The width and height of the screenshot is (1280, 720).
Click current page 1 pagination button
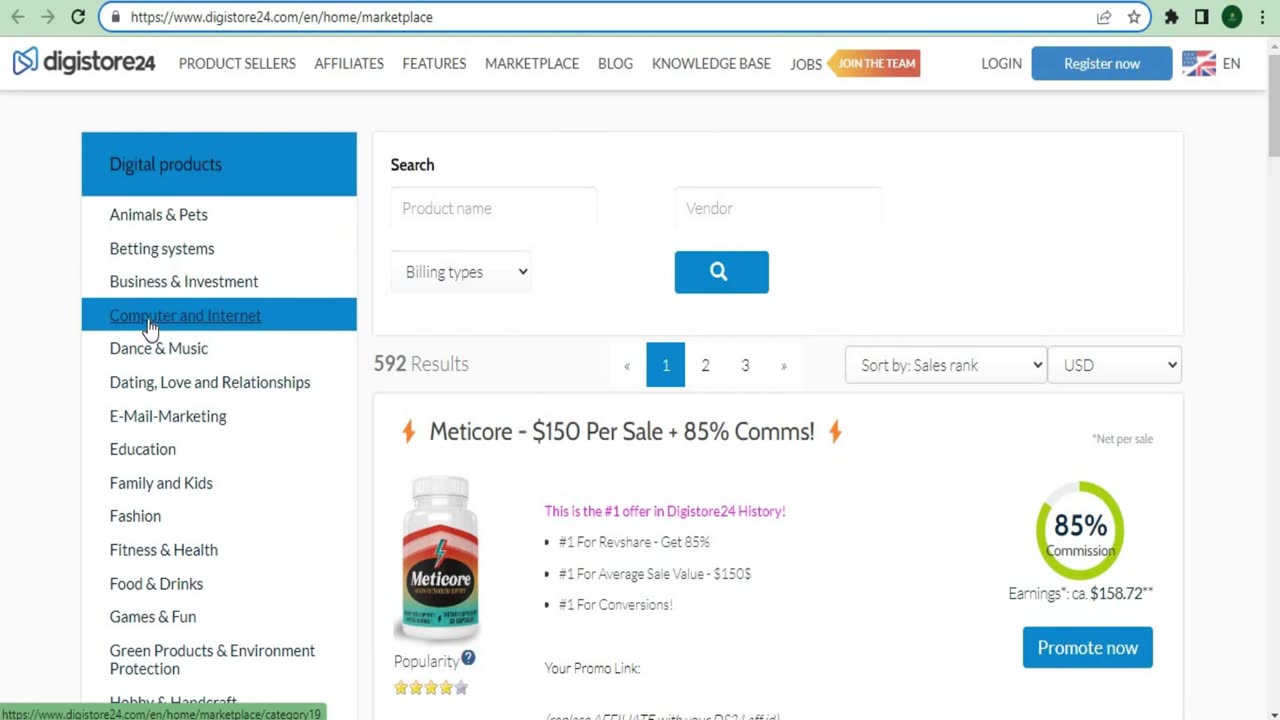666,365
